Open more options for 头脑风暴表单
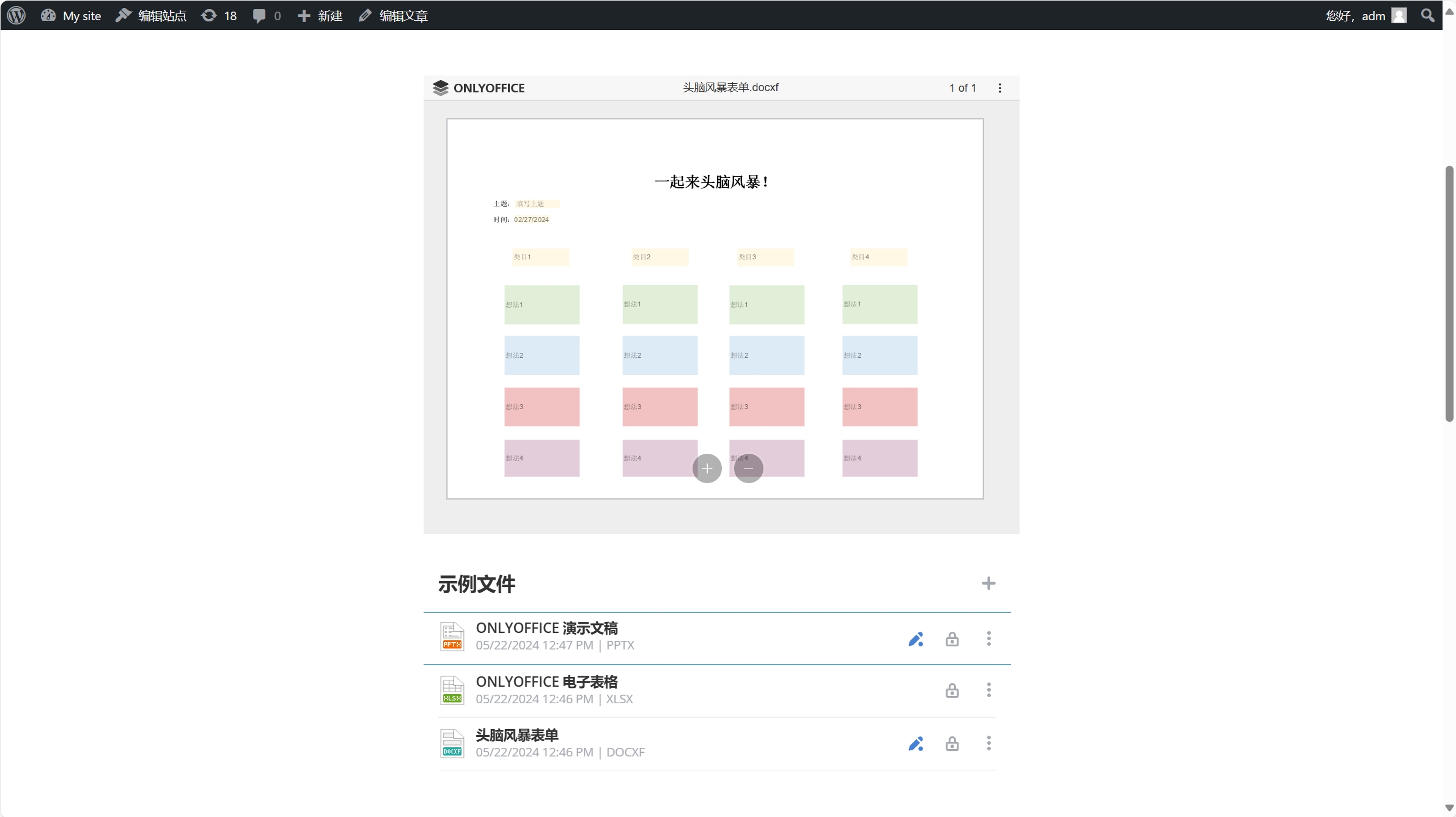 click(x=988, y=743)
